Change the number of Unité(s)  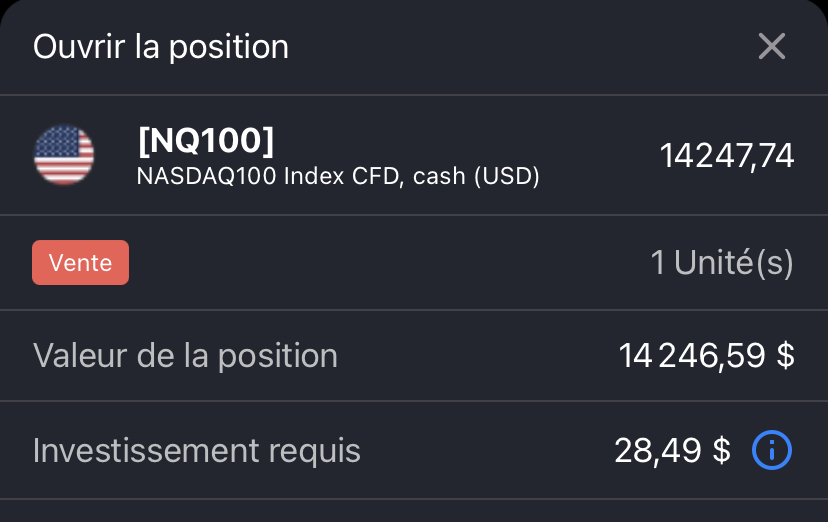[721, 263]
